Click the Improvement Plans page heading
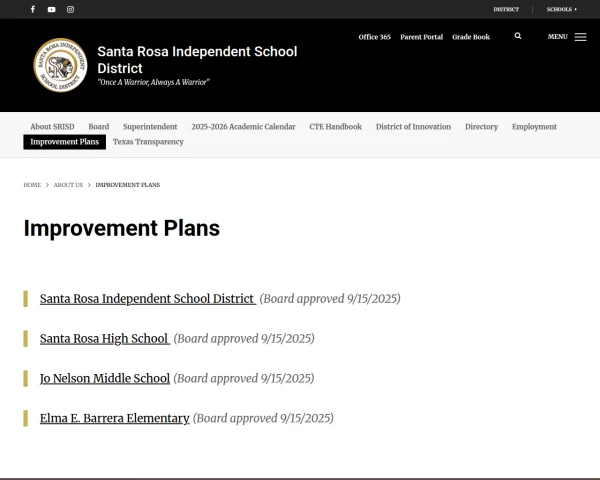The width and height of the screenshot is (600, 480). tap(122, 228)
